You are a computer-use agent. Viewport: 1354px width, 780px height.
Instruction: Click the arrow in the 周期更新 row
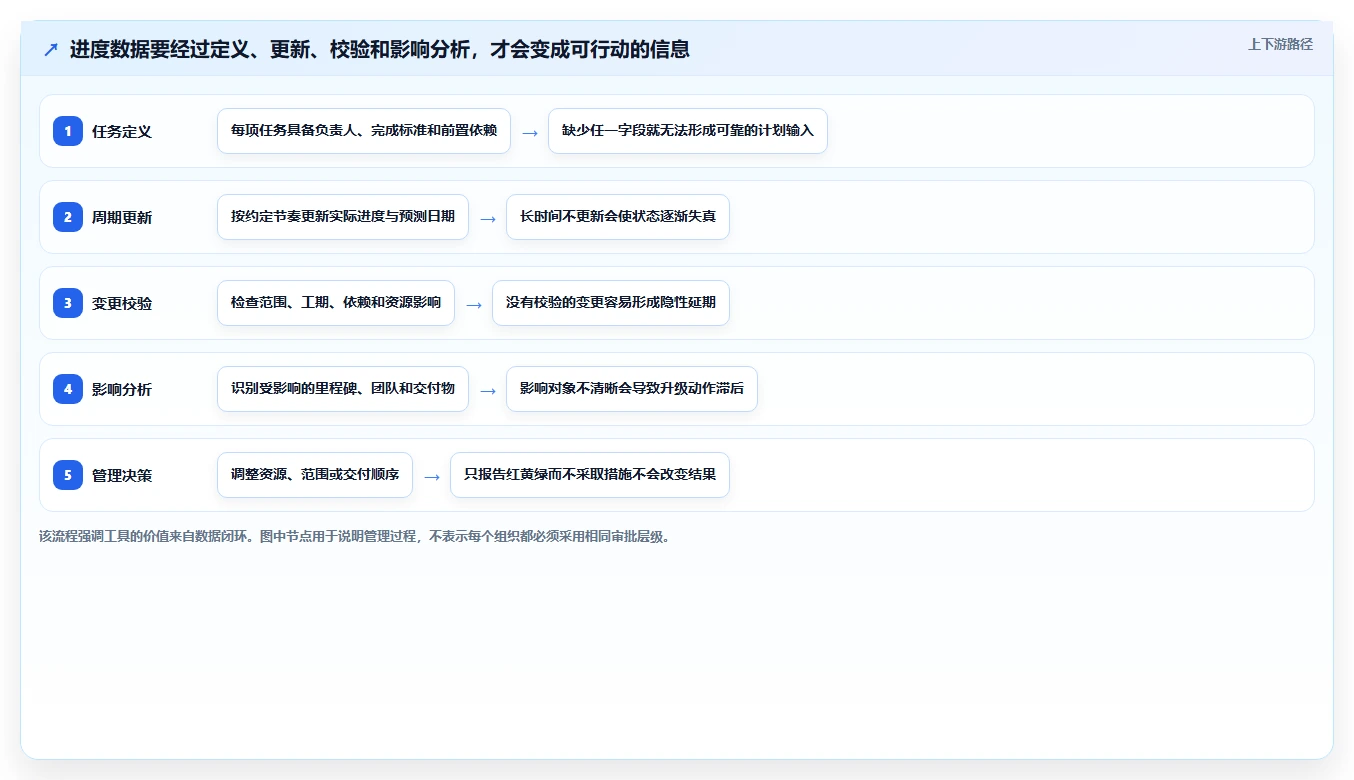(x=488, y=218)
